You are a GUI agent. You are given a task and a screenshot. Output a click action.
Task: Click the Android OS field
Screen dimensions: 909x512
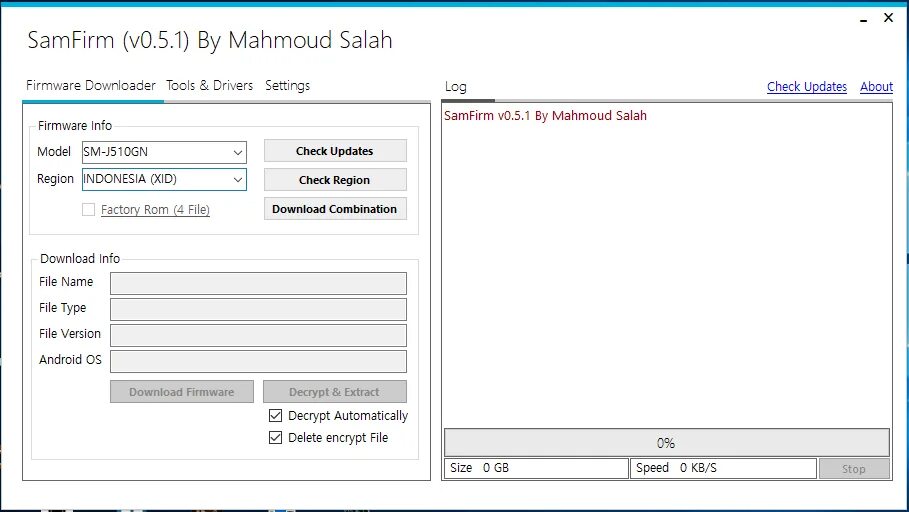pos(259,362)
